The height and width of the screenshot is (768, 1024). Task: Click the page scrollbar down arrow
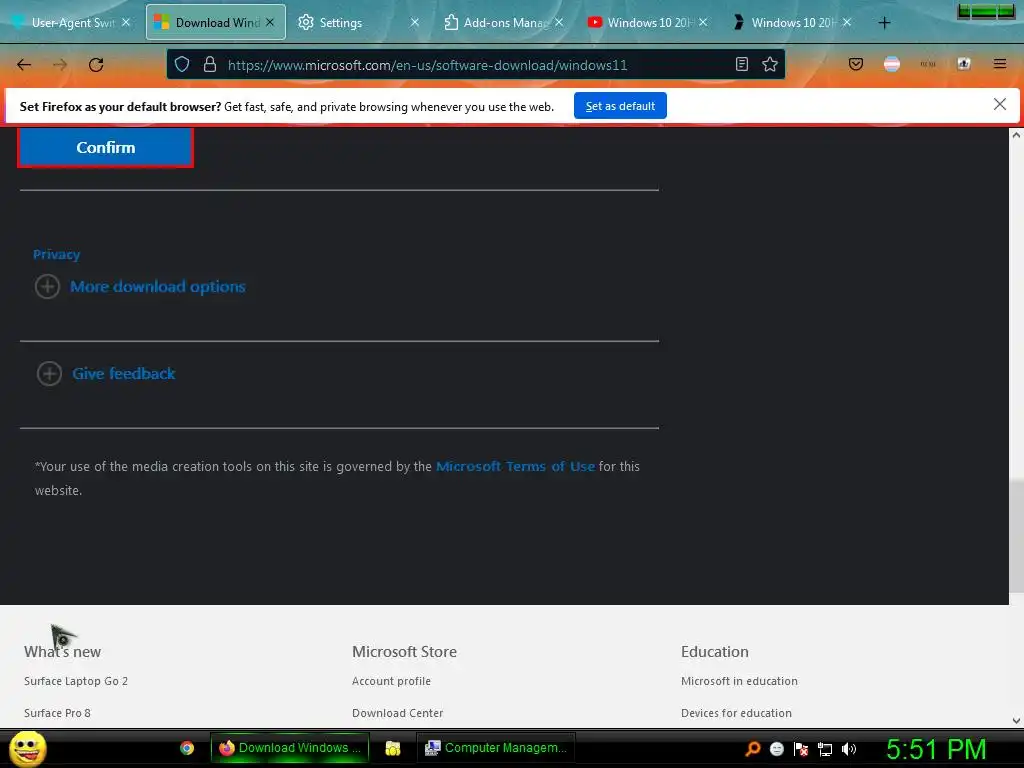tap(1016, 721)
